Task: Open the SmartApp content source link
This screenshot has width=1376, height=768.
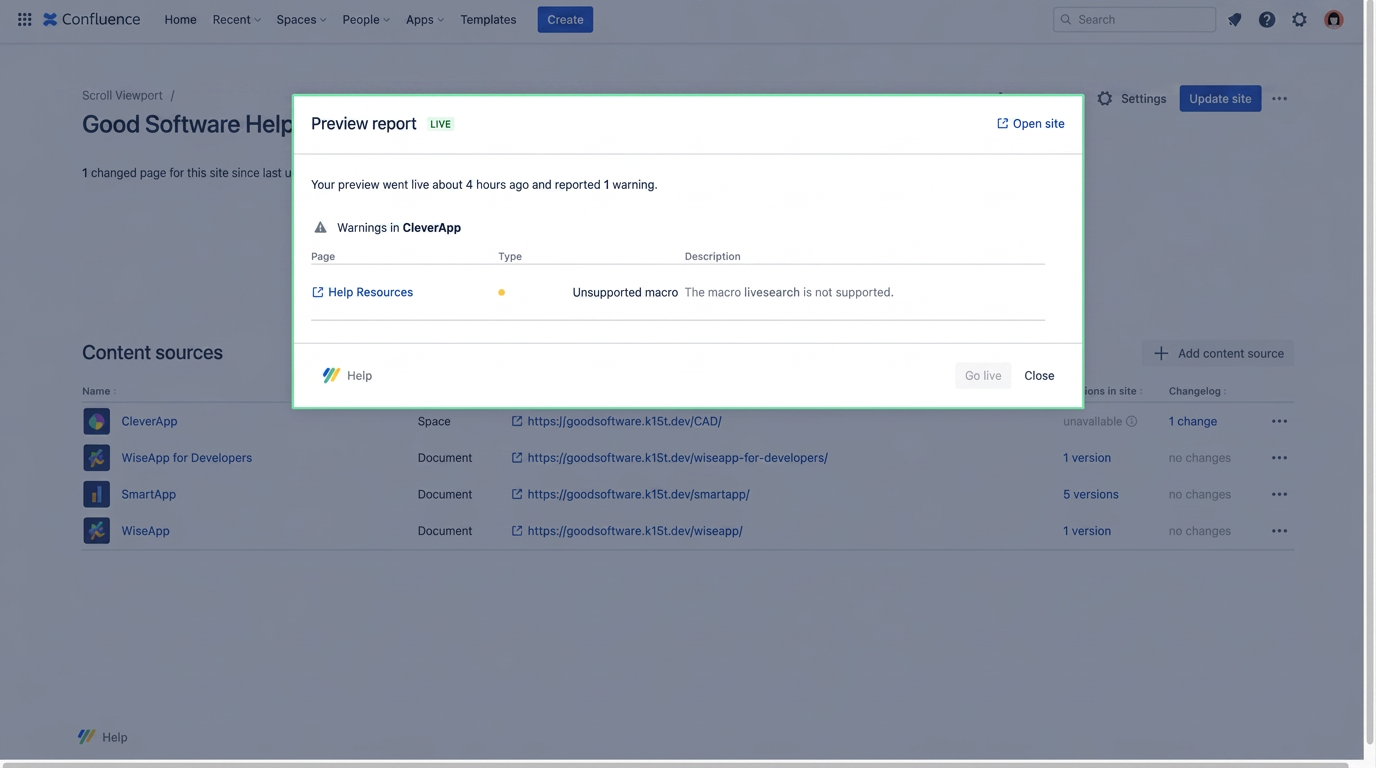Action: 148,494
